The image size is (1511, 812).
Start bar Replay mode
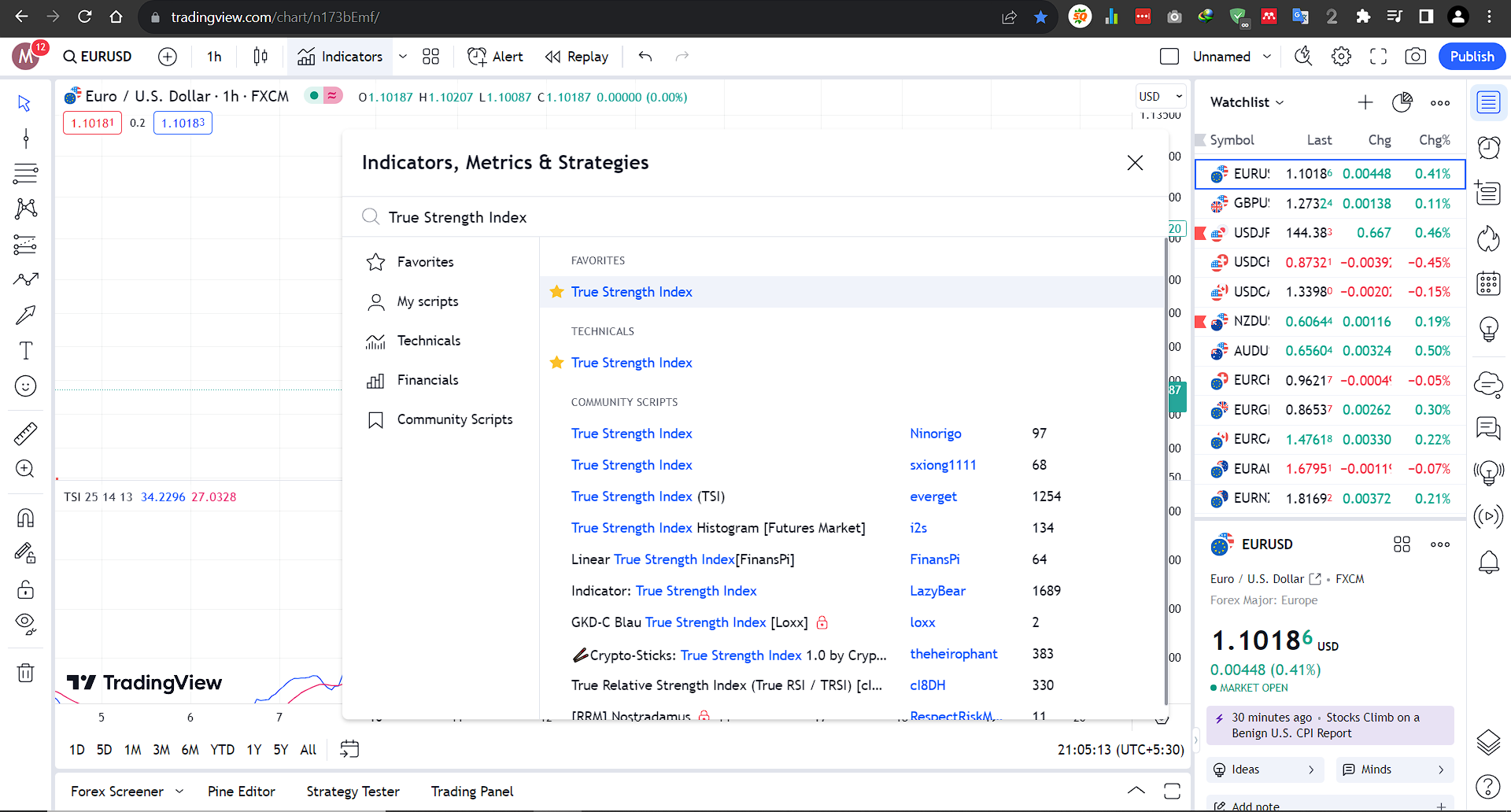[x=577, y=57]
